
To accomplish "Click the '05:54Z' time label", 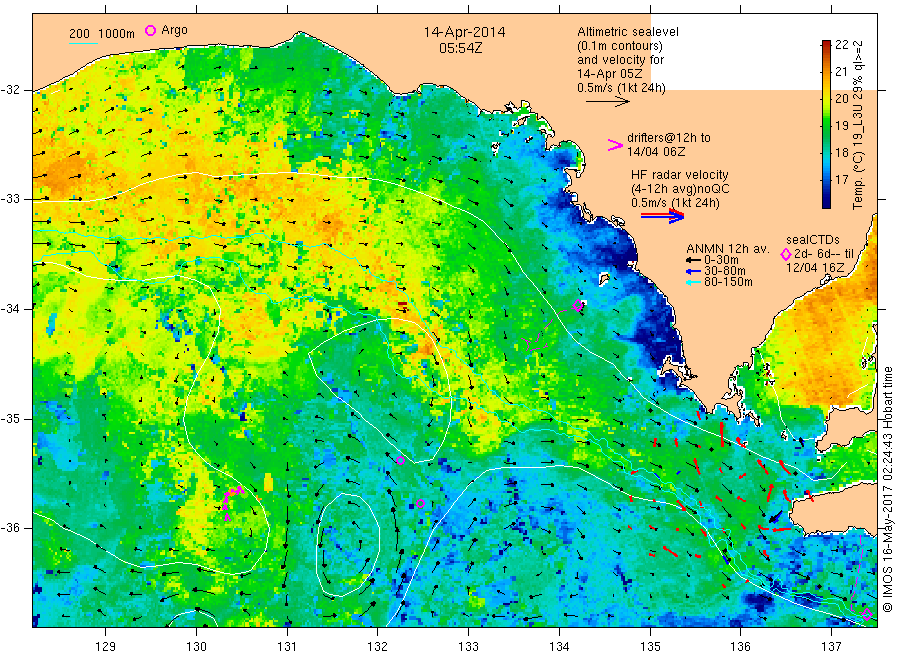I will pos(461,48).
